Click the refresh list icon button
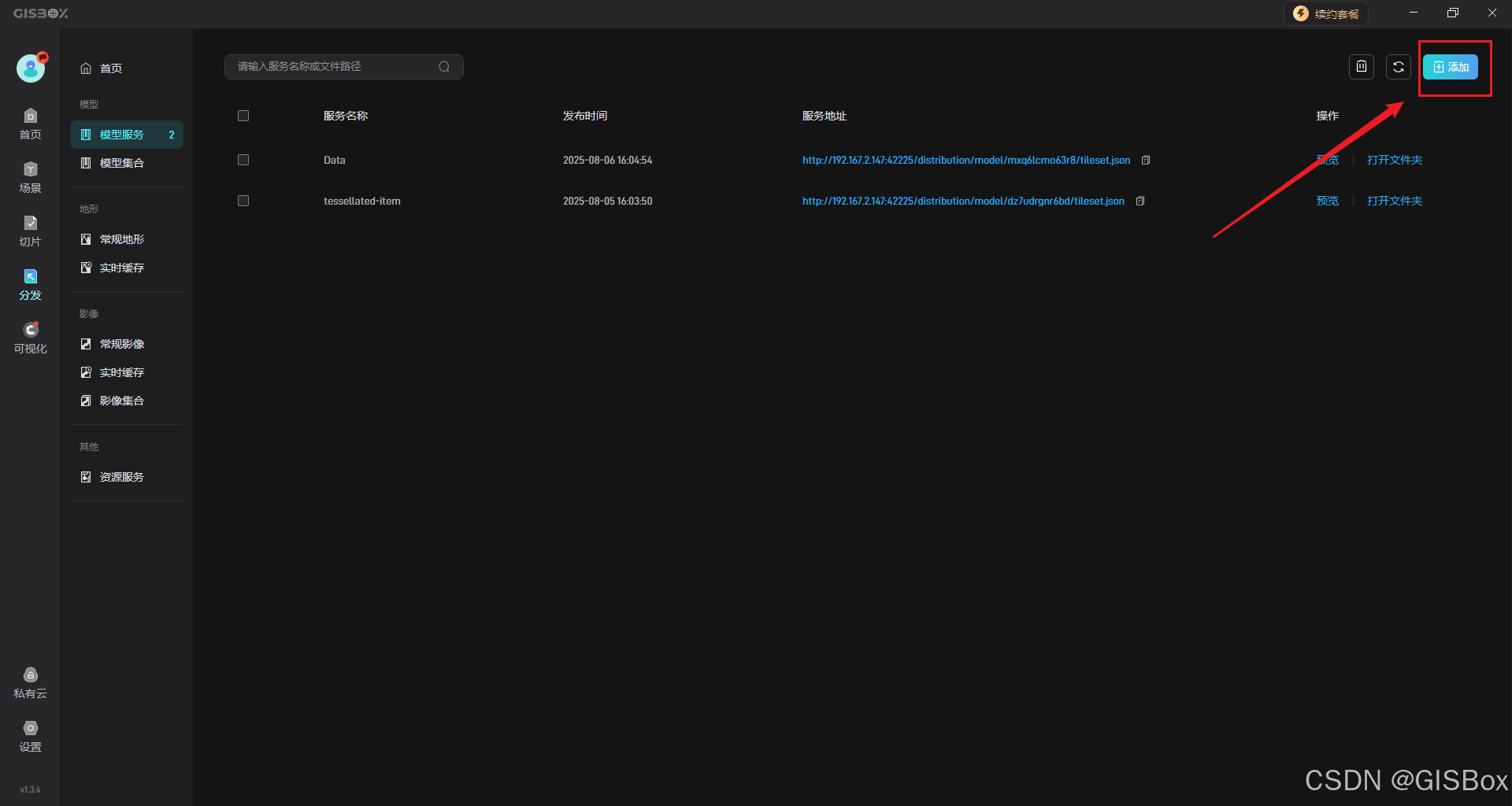Image resolution: width=1512 pixels, height=806 pixels. (1399, 67)
